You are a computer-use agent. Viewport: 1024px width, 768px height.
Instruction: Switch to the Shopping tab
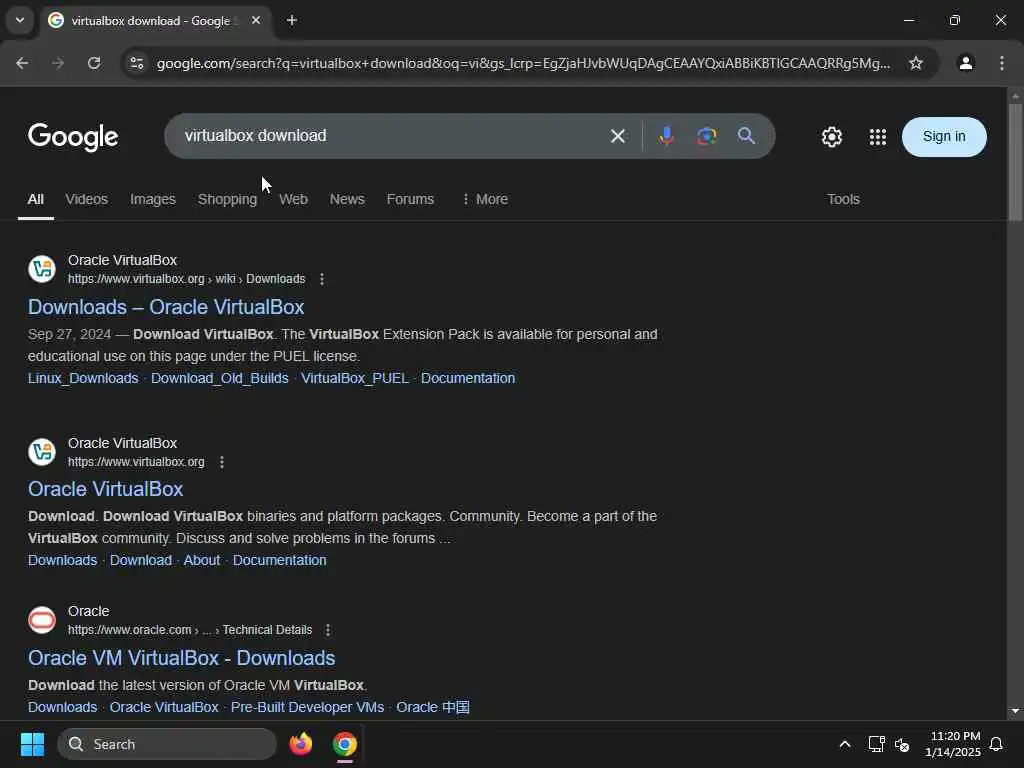227,199
